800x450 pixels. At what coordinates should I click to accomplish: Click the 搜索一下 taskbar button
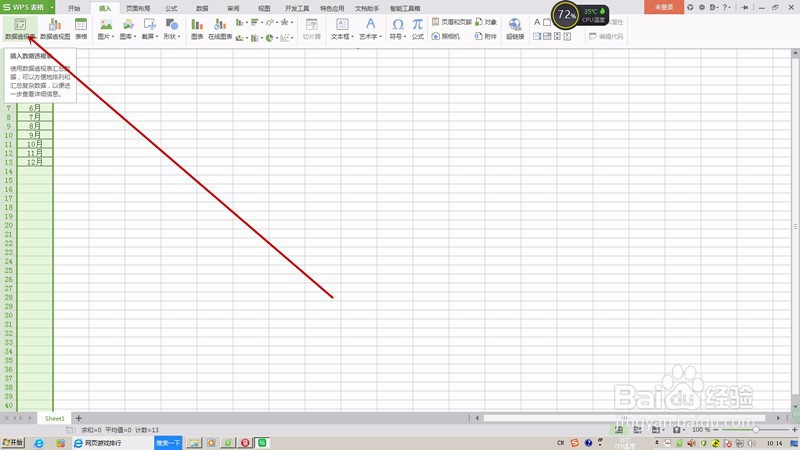168,443
